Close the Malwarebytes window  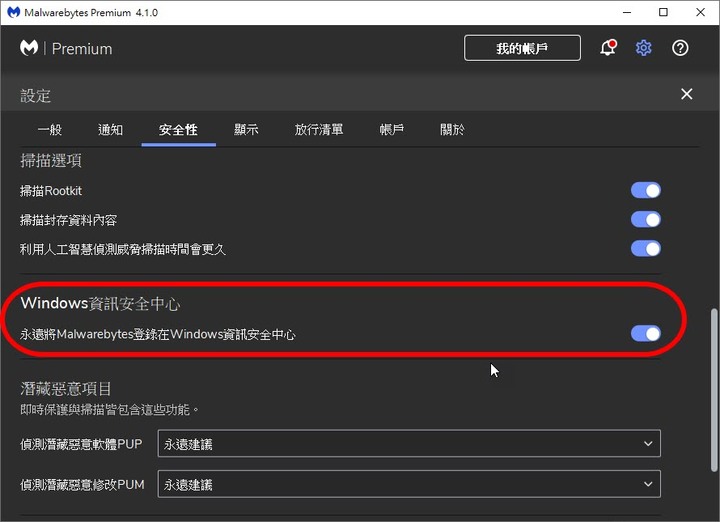tap(700, 12)
